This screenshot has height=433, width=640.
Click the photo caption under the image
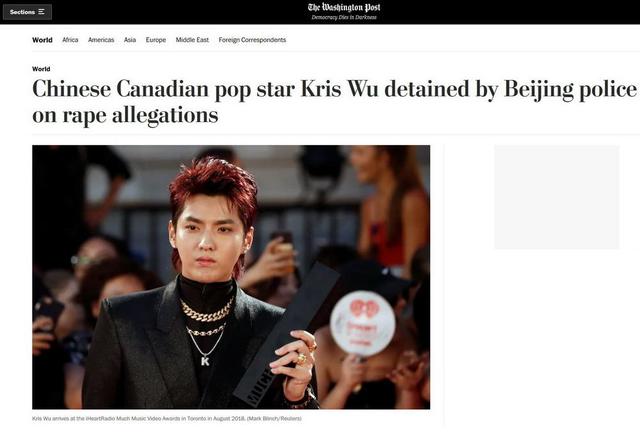[x=167, y=418]
